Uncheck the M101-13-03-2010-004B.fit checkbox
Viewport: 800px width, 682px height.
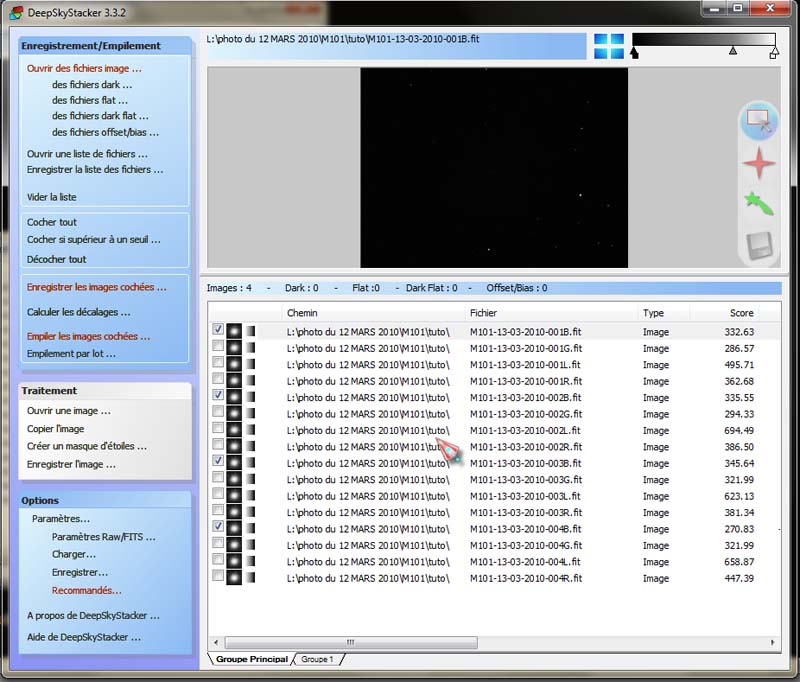218,528
